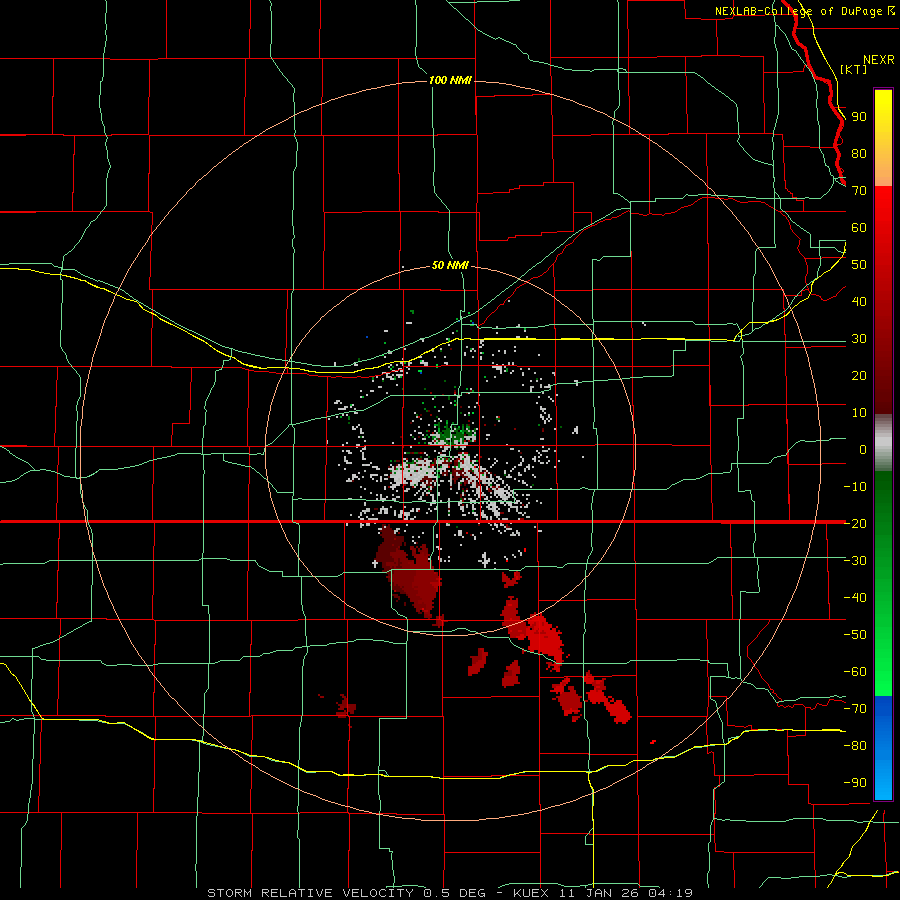
Task: Click the "100 NMI" range ring label
Action: (450, 80)
